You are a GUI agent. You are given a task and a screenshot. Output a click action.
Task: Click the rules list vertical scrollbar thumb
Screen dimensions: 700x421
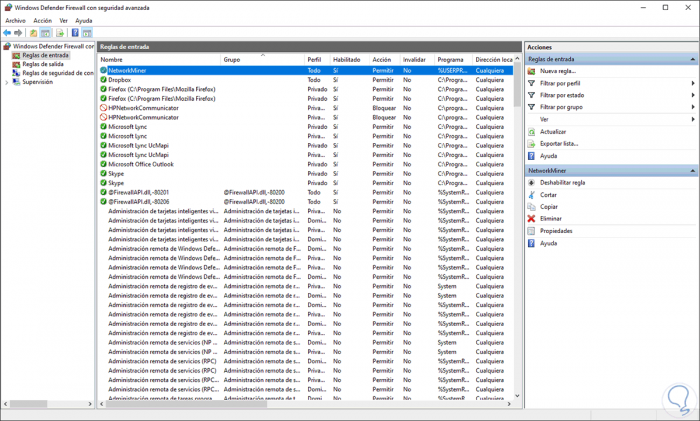517,86
